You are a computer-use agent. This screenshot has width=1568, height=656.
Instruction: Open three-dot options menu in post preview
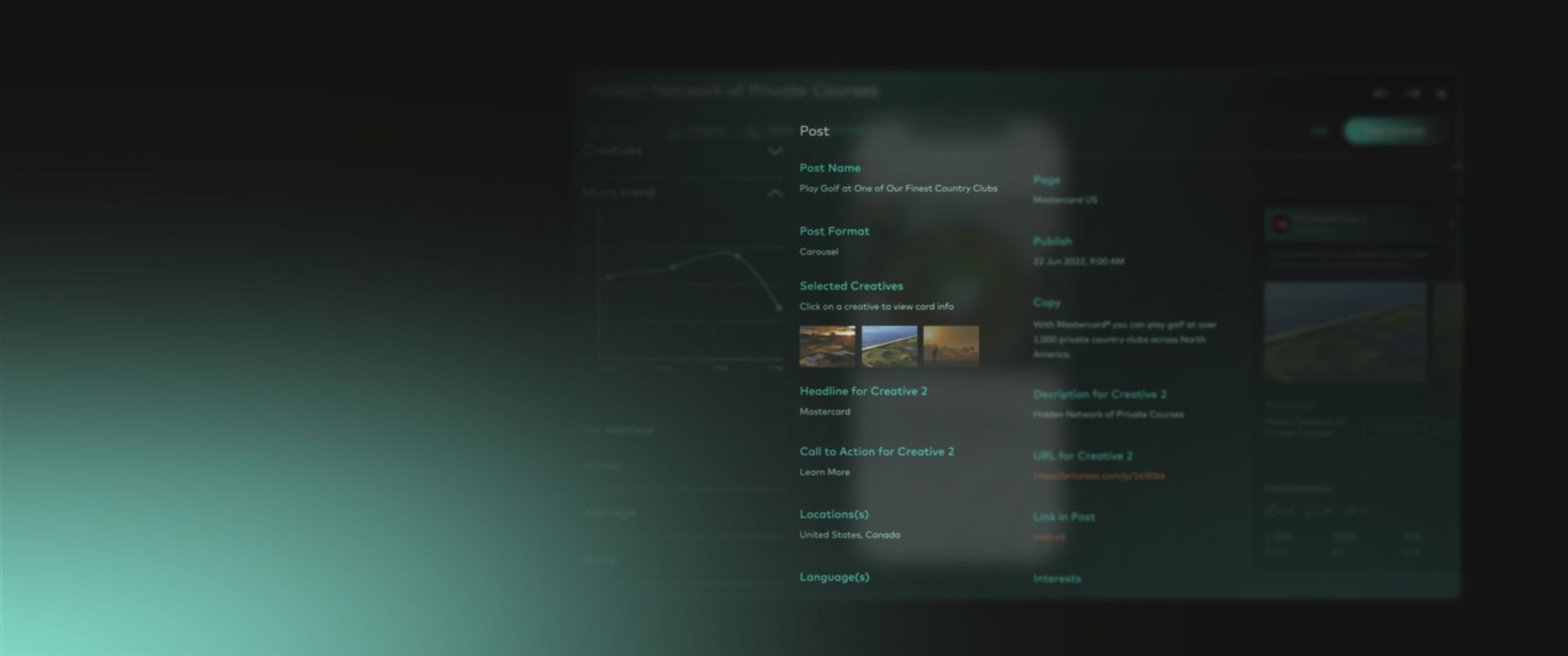point(1451,225)
